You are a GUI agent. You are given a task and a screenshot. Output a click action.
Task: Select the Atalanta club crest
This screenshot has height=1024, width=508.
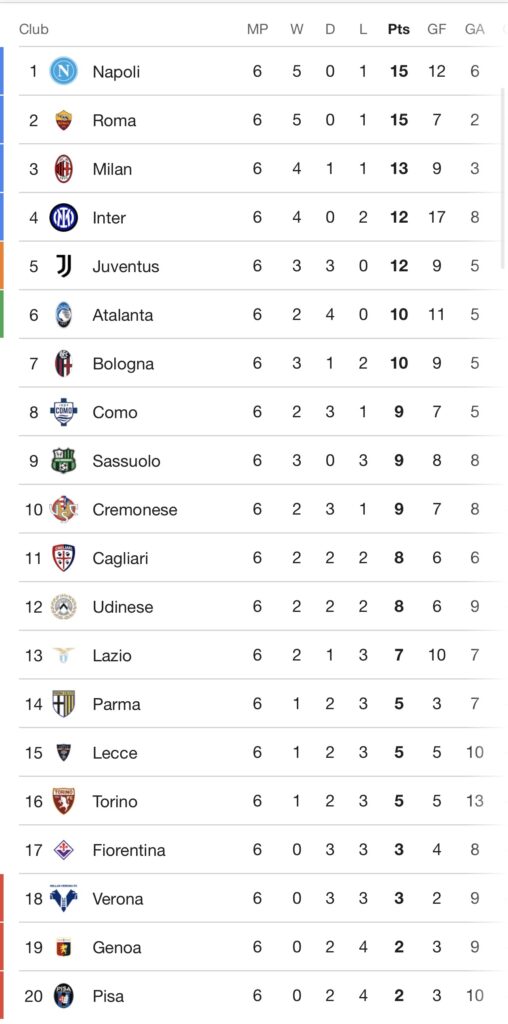point(63,315)
